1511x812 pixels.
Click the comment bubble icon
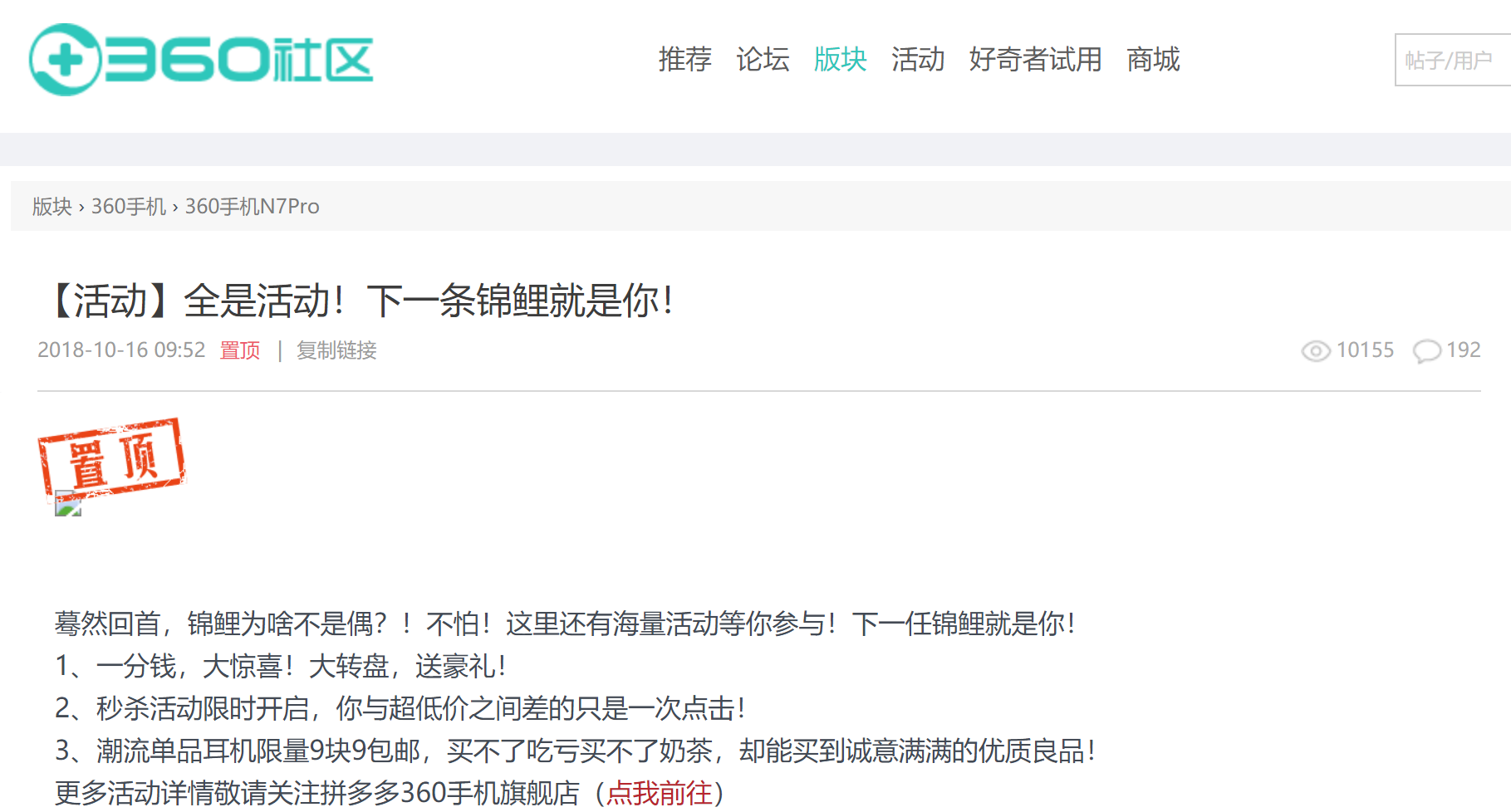click(1426, 351)
